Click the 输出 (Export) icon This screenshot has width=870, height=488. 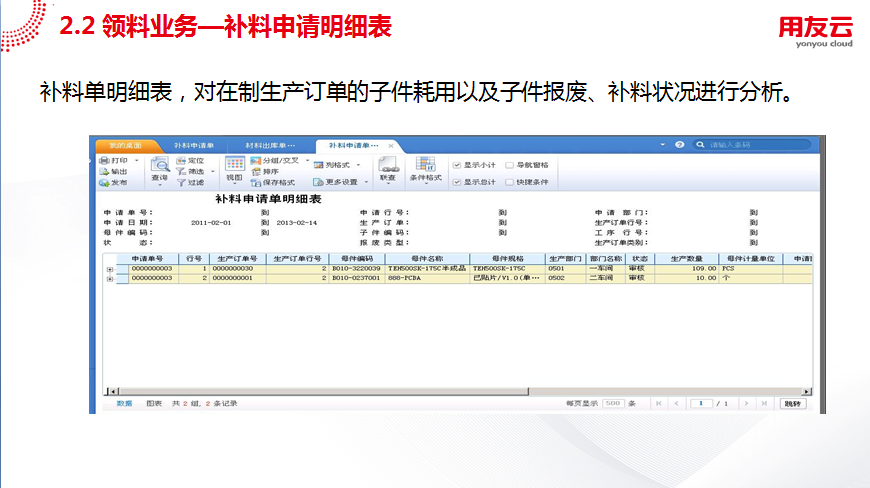[x=104, y=171]
